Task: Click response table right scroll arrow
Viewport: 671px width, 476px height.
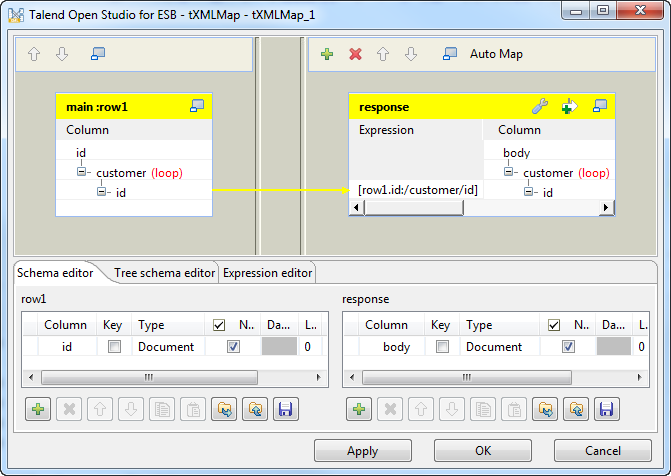Action: [x=606, y=208]
